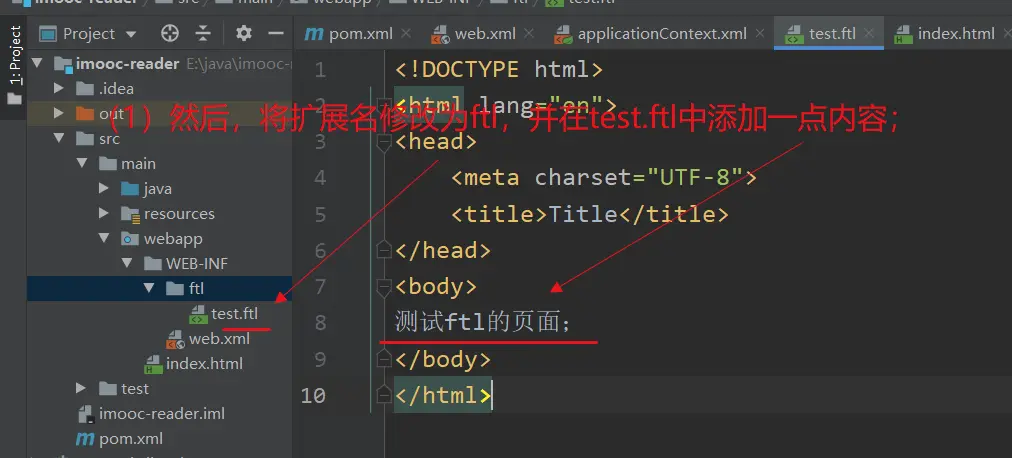This screenshot has width=1012, height=458.
Task: Expand the resources folder
Action: click(104, 214)
